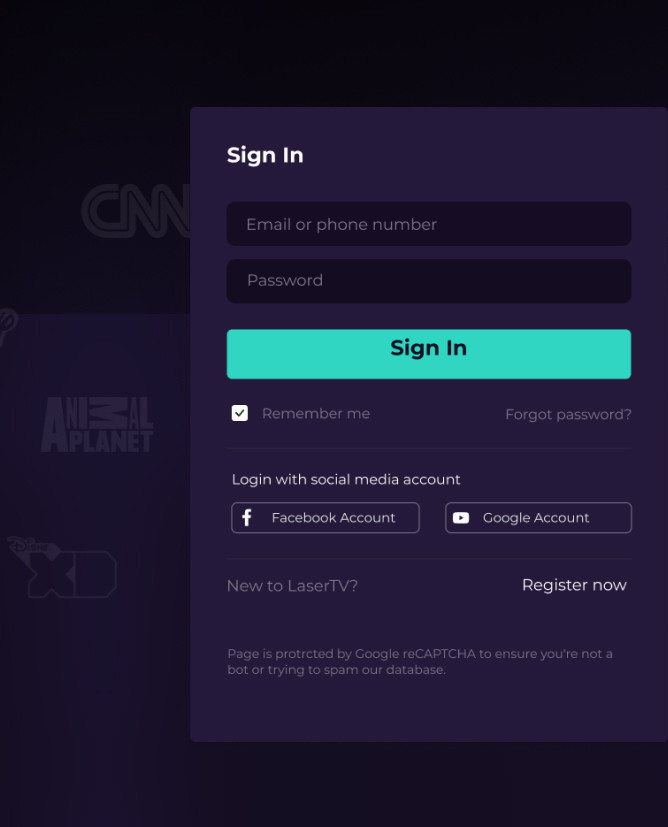Click the YouTube-style play icon
Screen dimensions: 668x827
click(x=461, y=518)
